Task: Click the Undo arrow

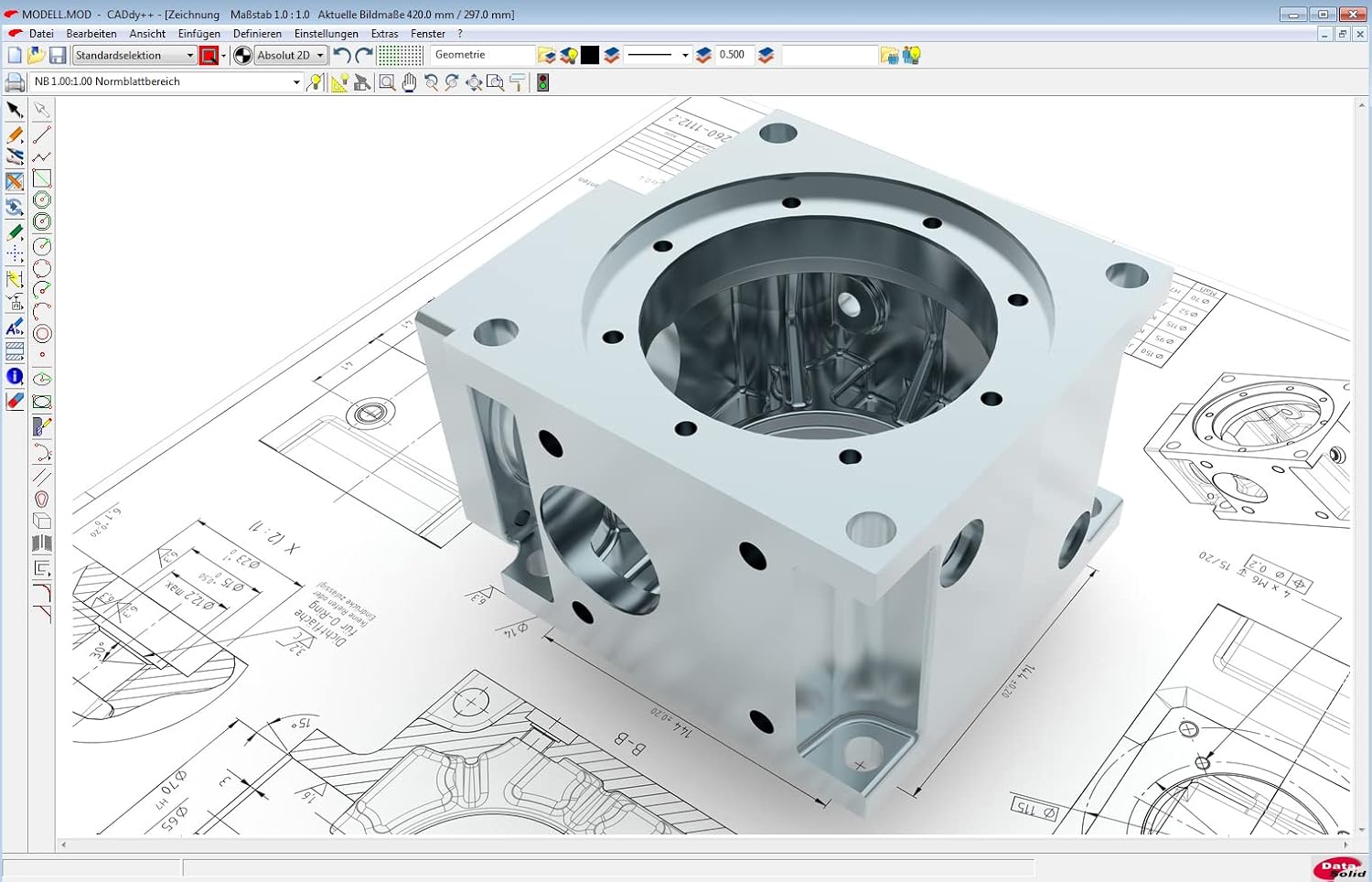Action: (x=342, y=56)
